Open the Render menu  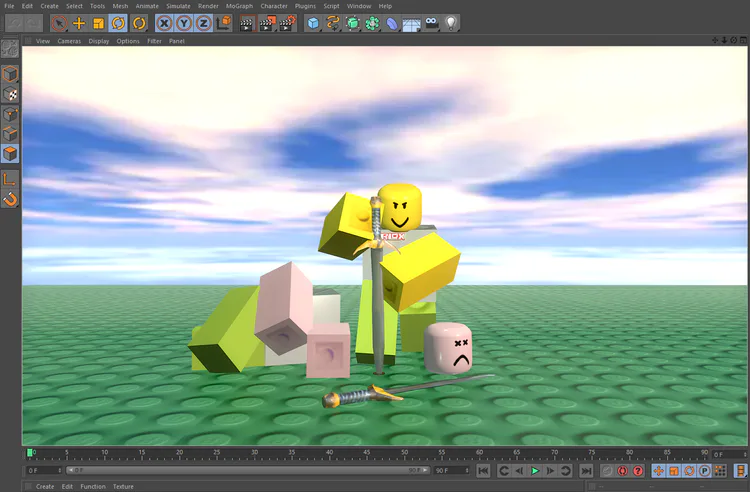pos(208,6)
